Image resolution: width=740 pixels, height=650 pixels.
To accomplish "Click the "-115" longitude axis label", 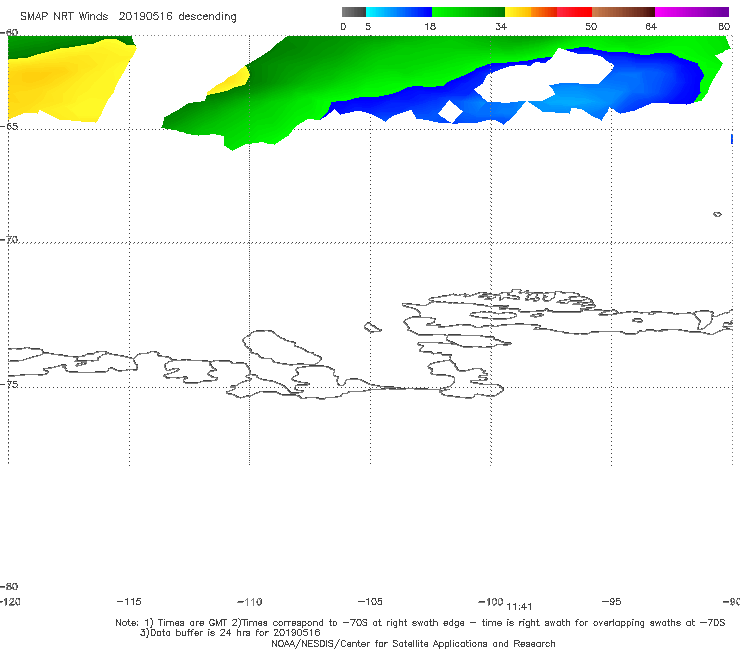I will [x=129, y=601].
